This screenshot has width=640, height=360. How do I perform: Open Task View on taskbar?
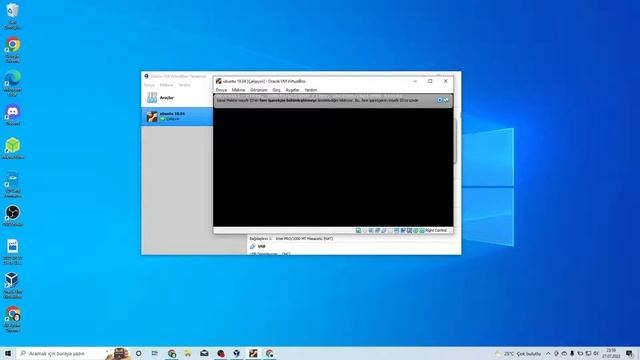(155, 353)
